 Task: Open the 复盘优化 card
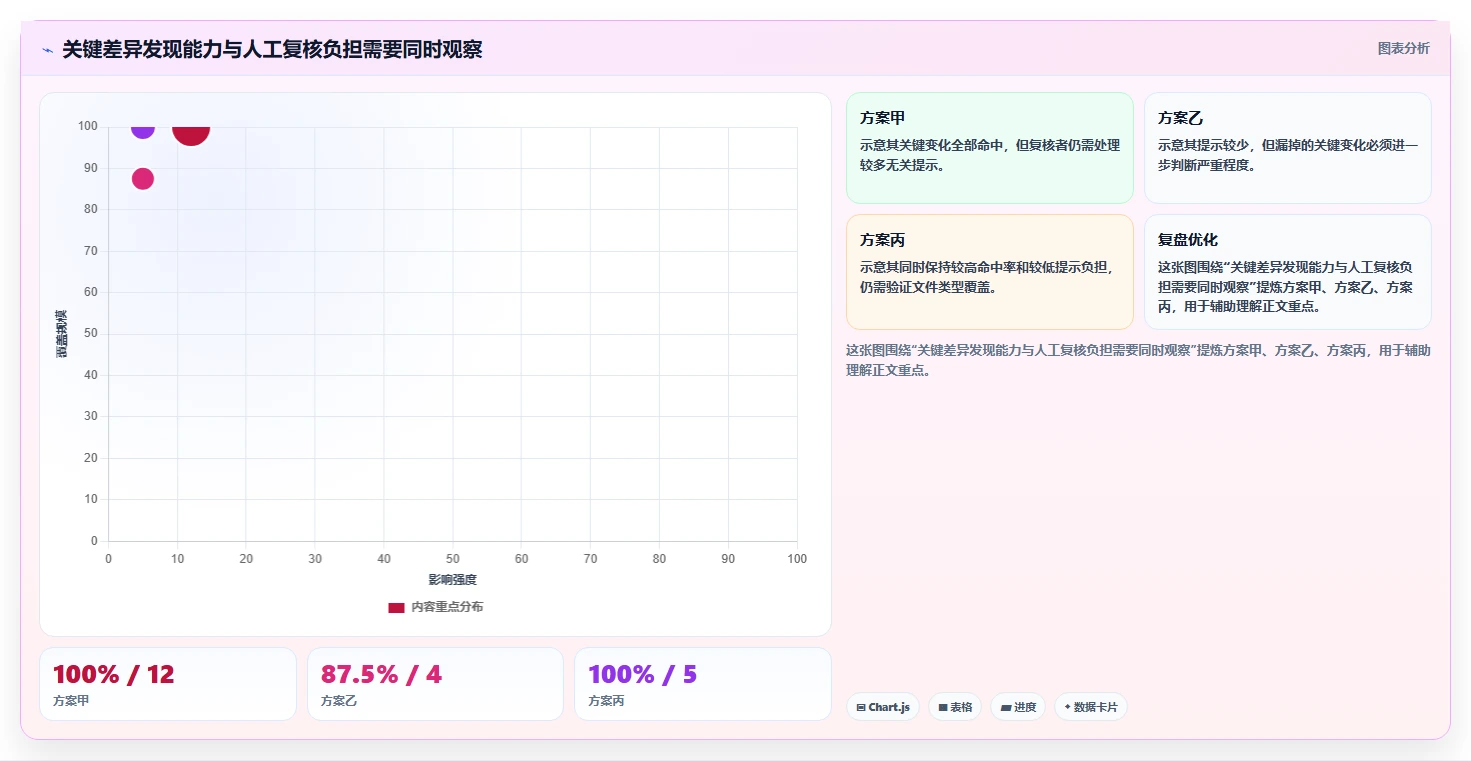[1287, 272]
